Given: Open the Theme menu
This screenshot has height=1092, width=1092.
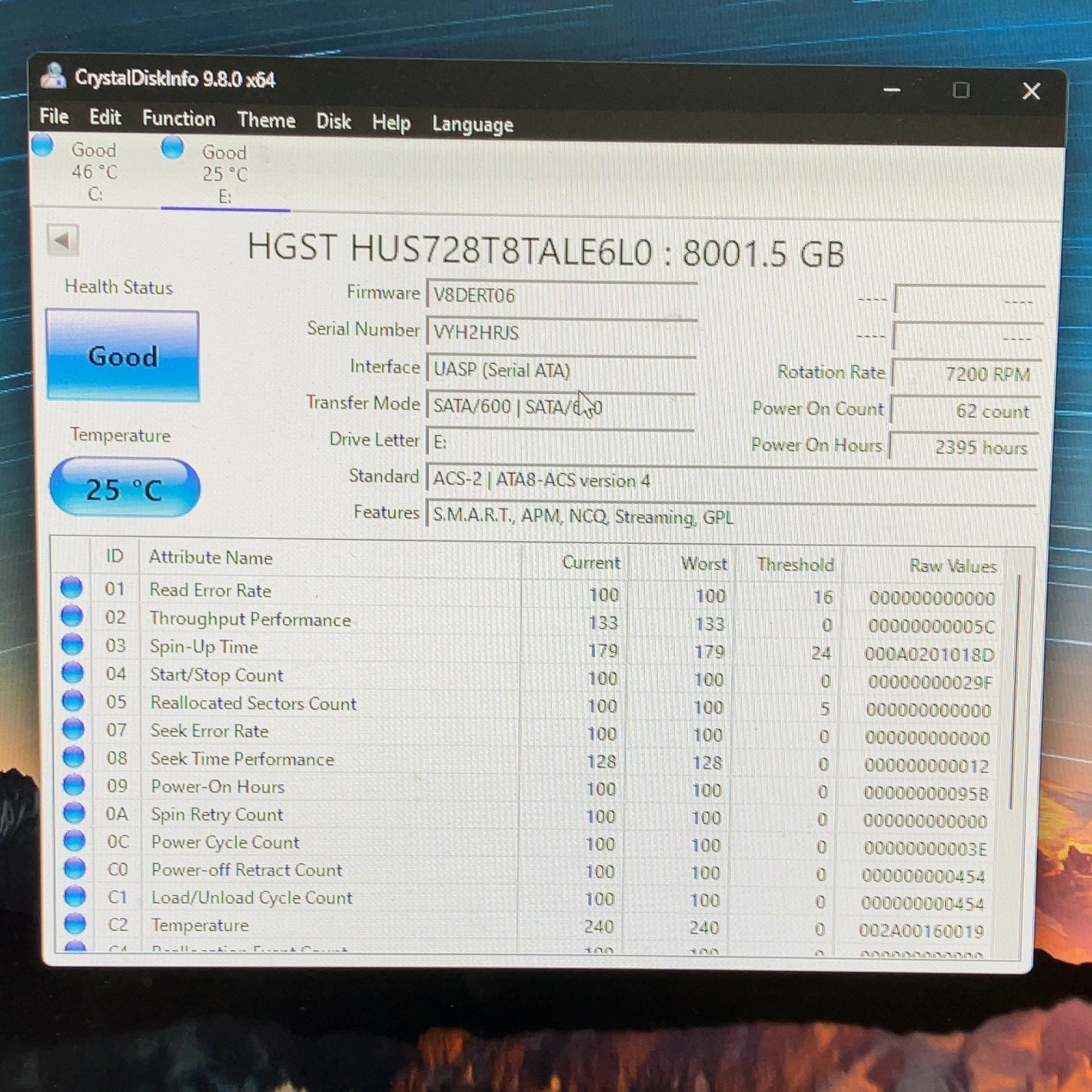Looking at the screenshot, I should pos(266,120).
